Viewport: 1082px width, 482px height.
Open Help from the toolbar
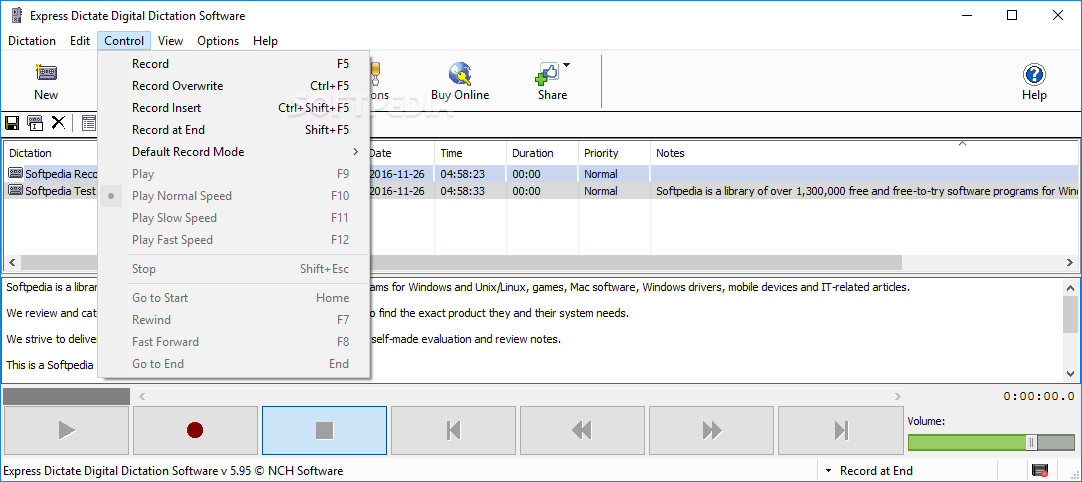point(1034,81)
